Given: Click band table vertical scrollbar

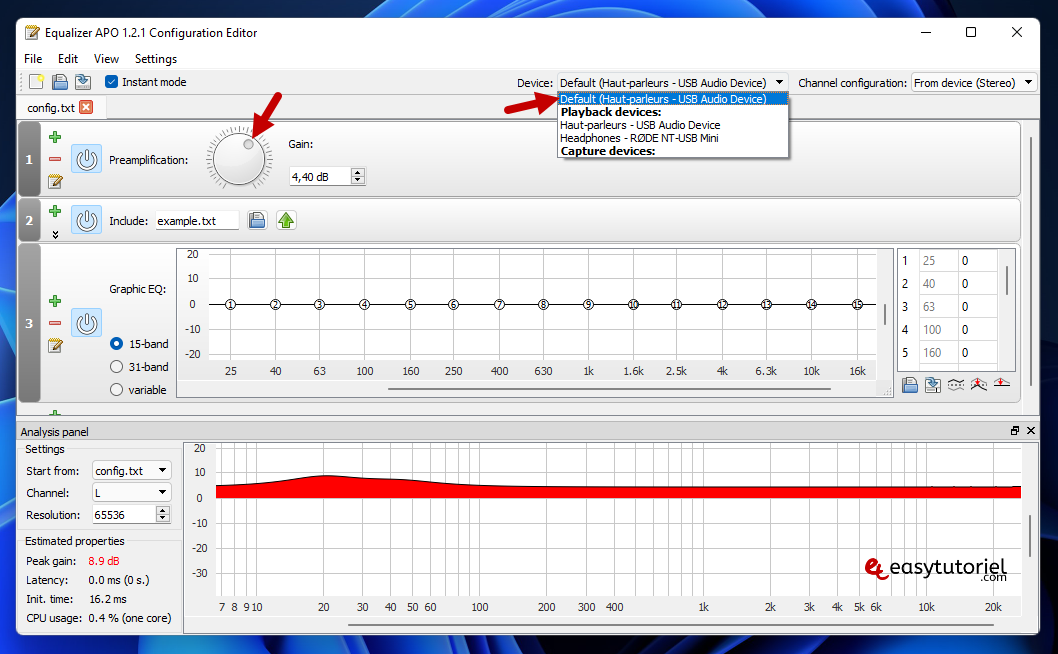Looking at the screenshot, I should pos(1007,280).
